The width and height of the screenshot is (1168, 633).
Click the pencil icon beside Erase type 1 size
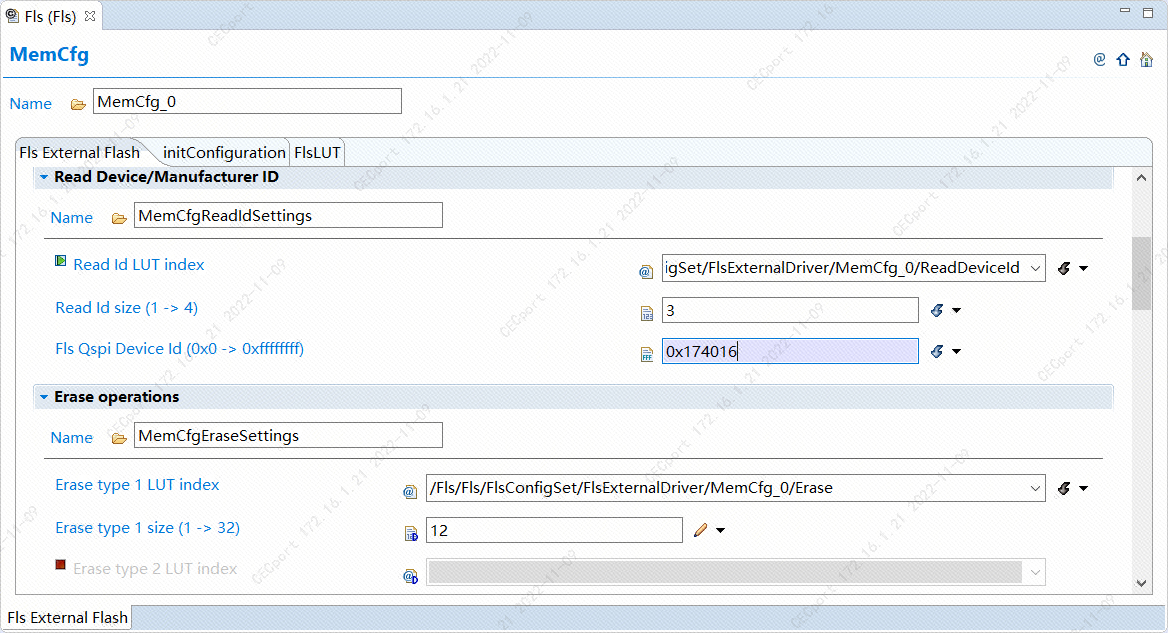700,530
